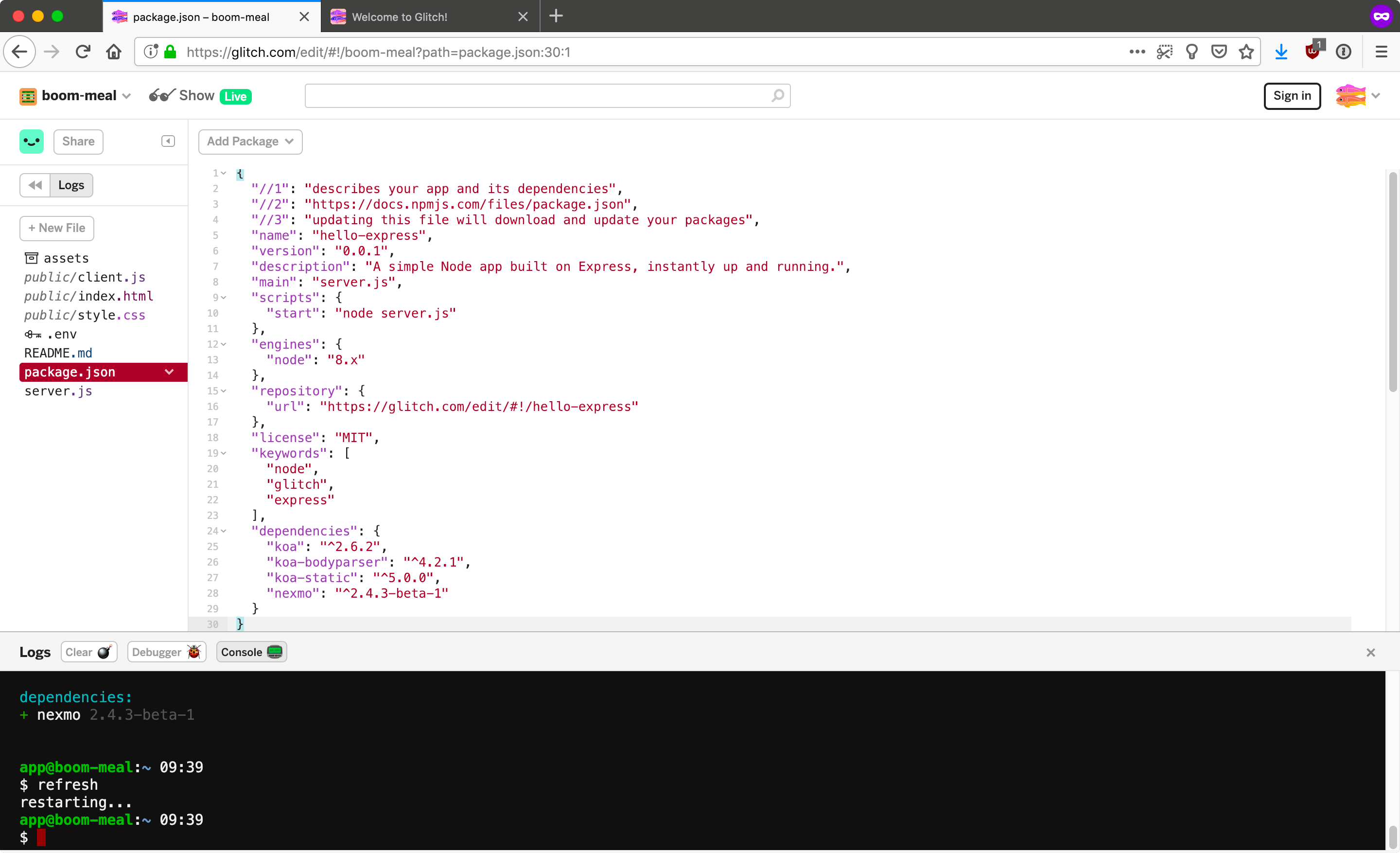
Task: Open the Console button
Action: [251, 652]
